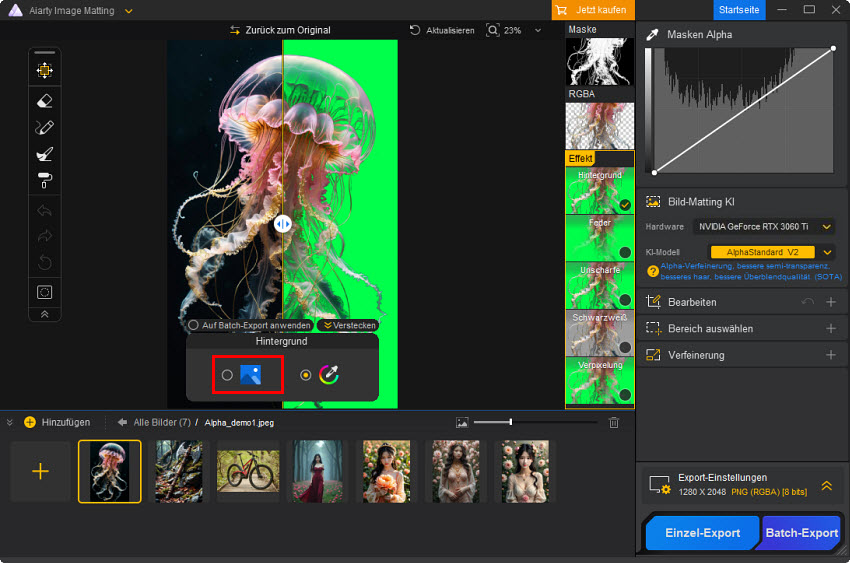Open Bereich auswählen menu item
Screen dimensions: 850x563
(710, 328)
